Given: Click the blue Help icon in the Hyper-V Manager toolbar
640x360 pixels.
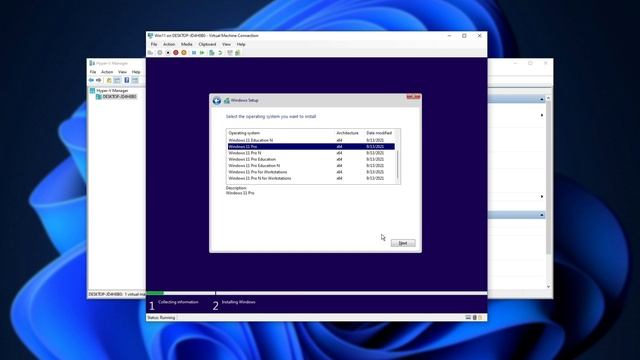Looking at the screenshot, I should (127, 80).
